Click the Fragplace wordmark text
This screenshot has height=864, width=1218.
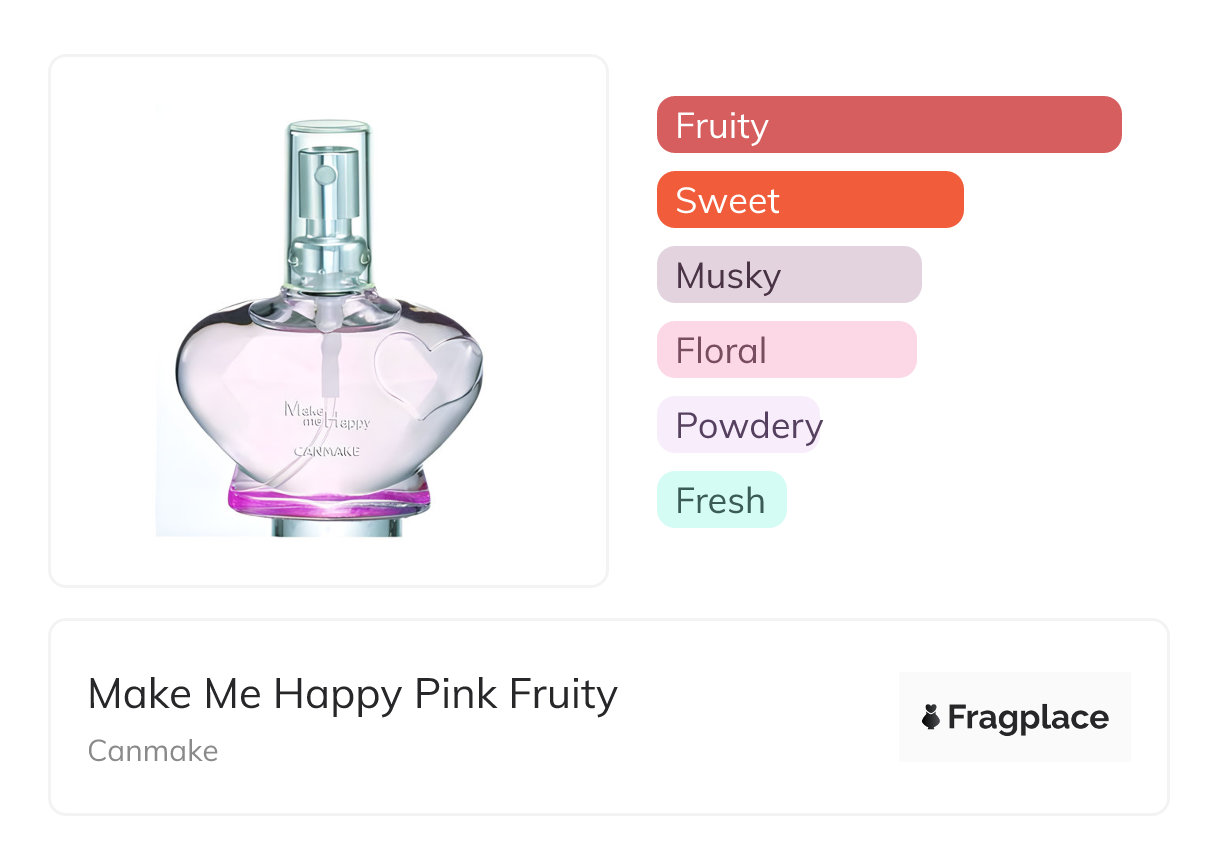coord(1028,718)
